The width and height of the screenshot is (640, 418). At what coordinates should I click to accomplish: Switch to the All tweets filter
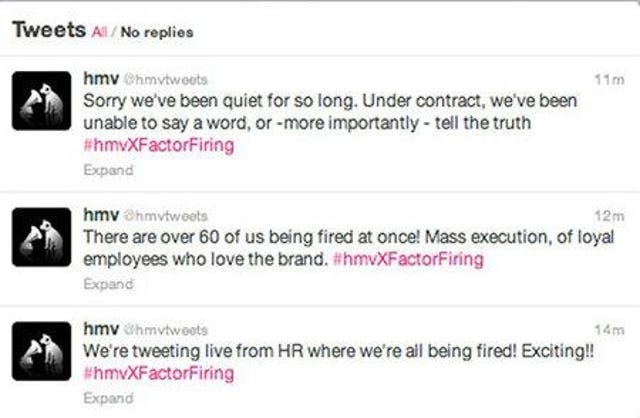[99, 32]
